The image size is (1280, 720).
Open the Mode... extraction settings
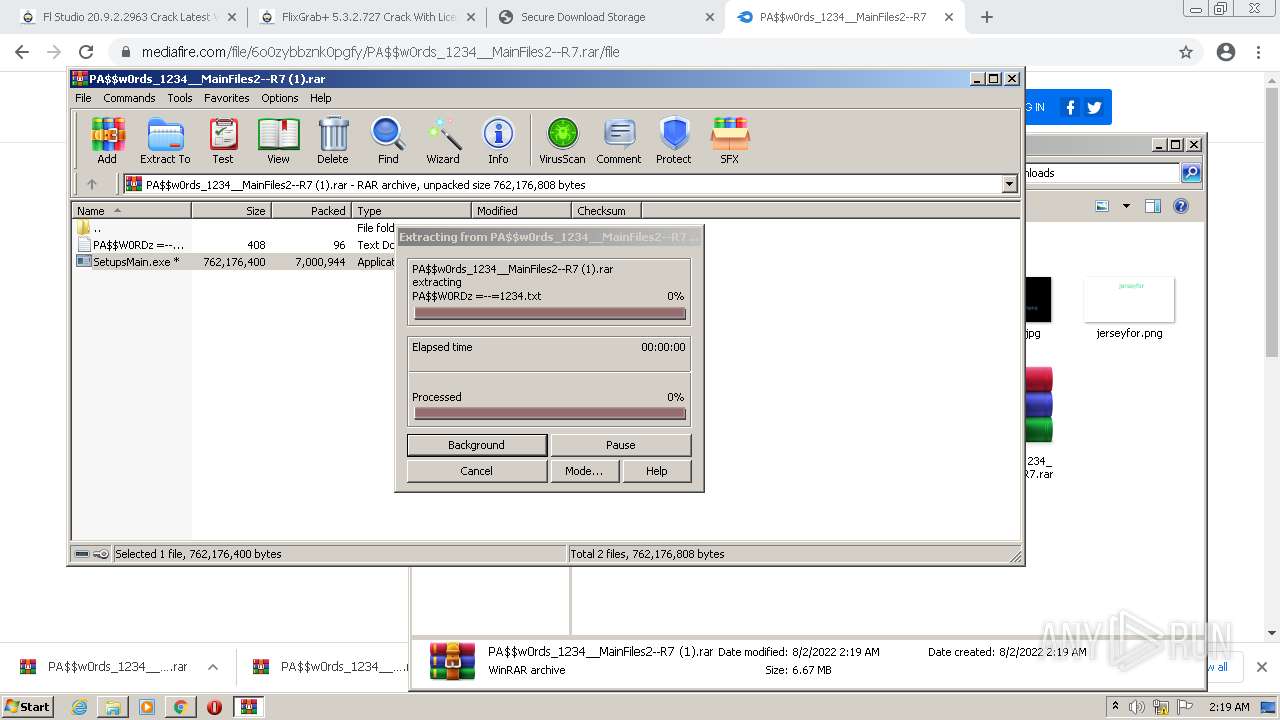pos(584,471)
